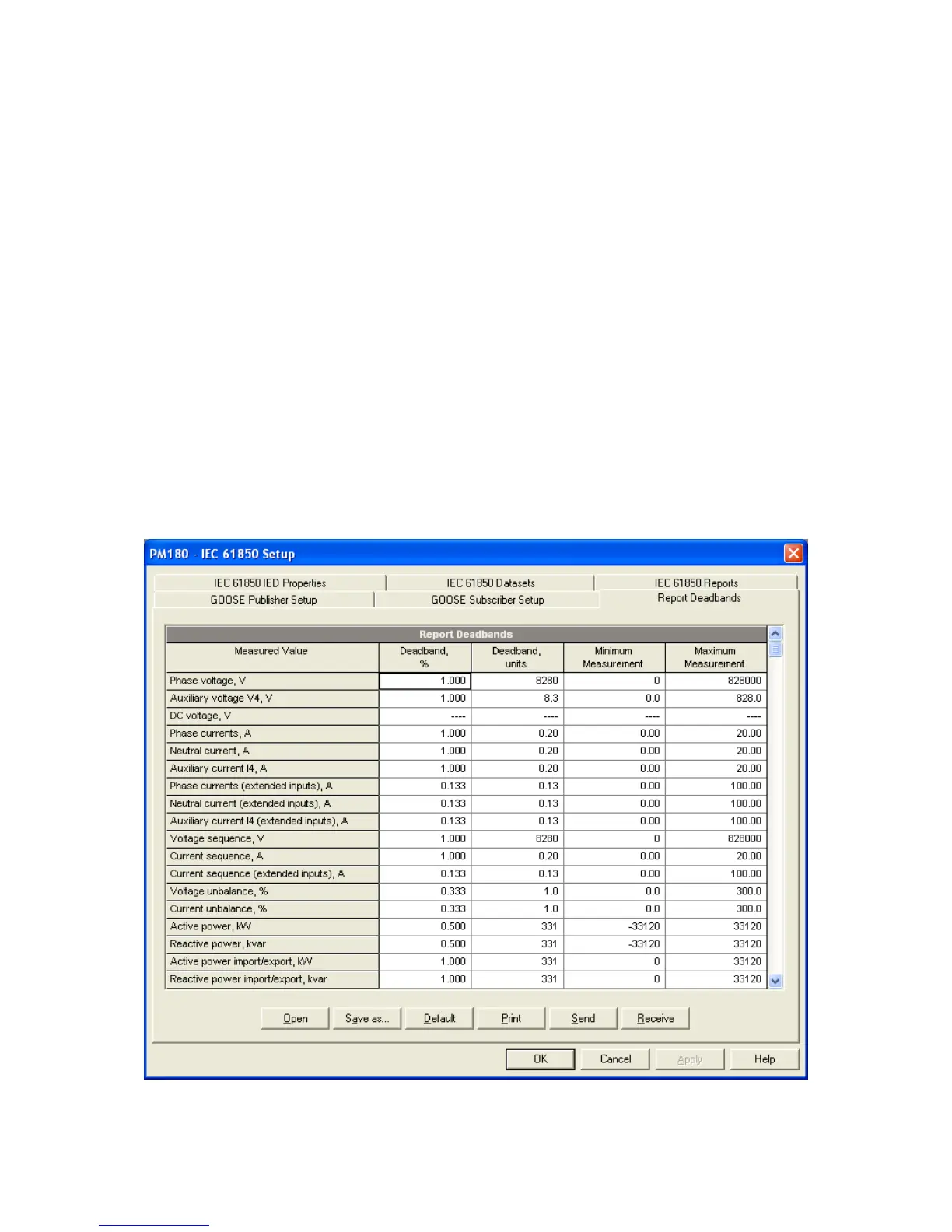
Task: Switch to the IEC 61850 Datasets tab
Action: tap(490, 583)
